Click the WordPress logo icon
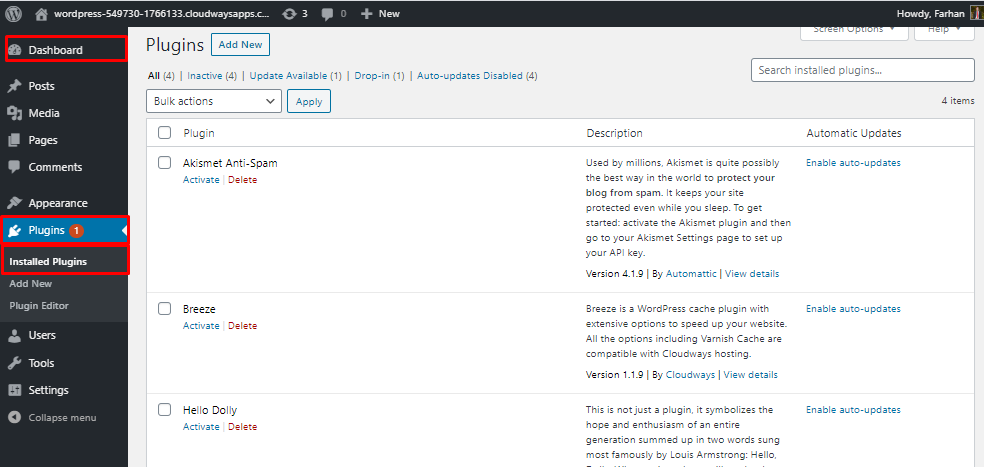The height and width of the screenshot is (467, 984). (x=13, y=13)
